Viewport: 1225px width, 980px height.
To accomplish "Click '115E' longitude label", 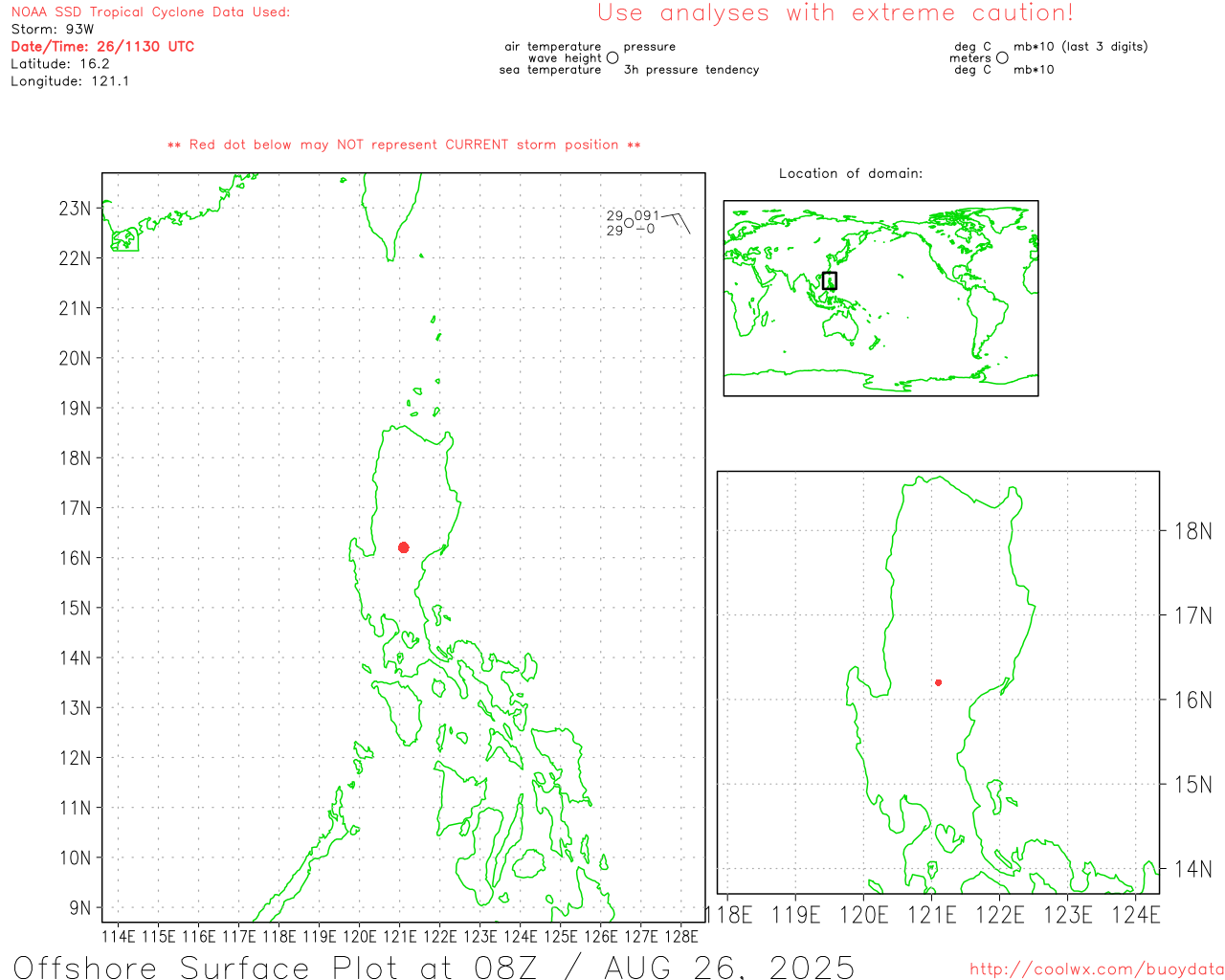I will coord(158,936).
